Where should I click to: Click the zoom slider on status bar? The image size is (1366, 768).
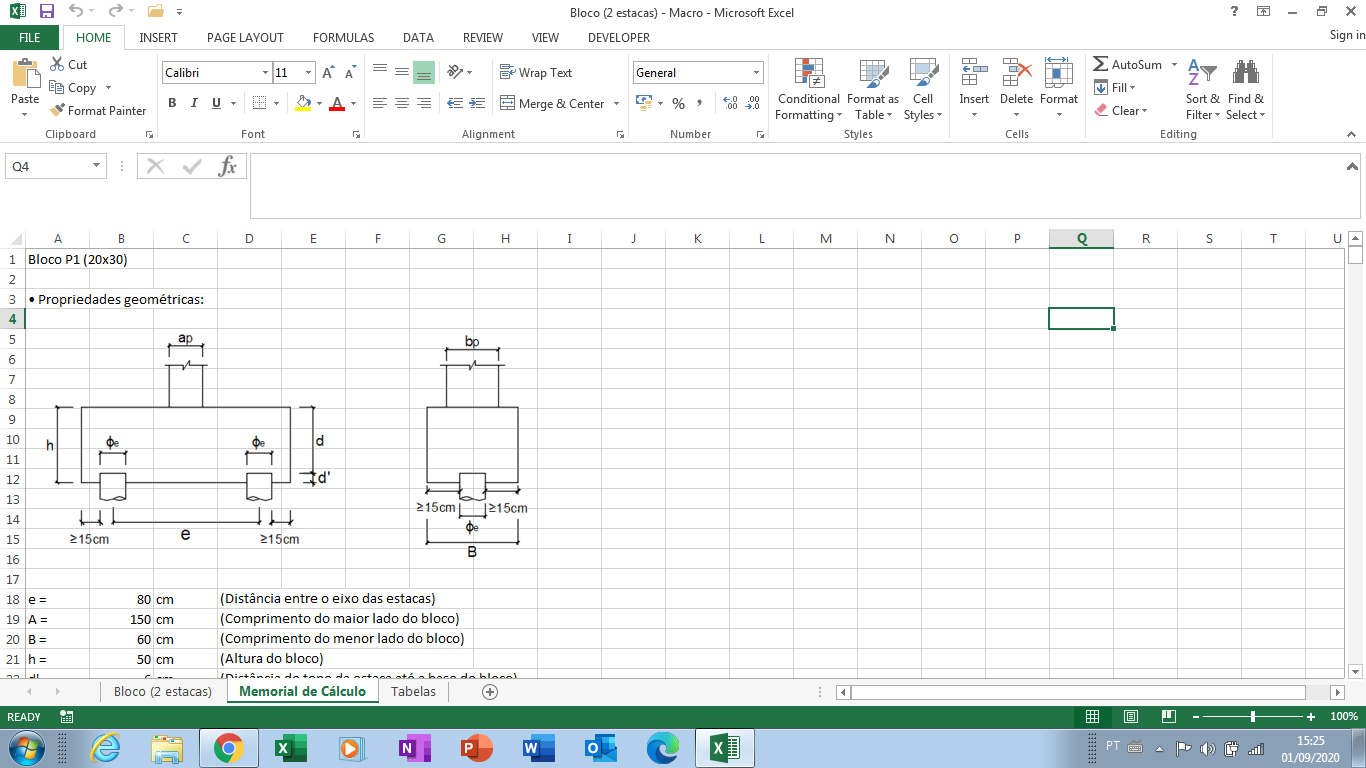point(1253,717)
